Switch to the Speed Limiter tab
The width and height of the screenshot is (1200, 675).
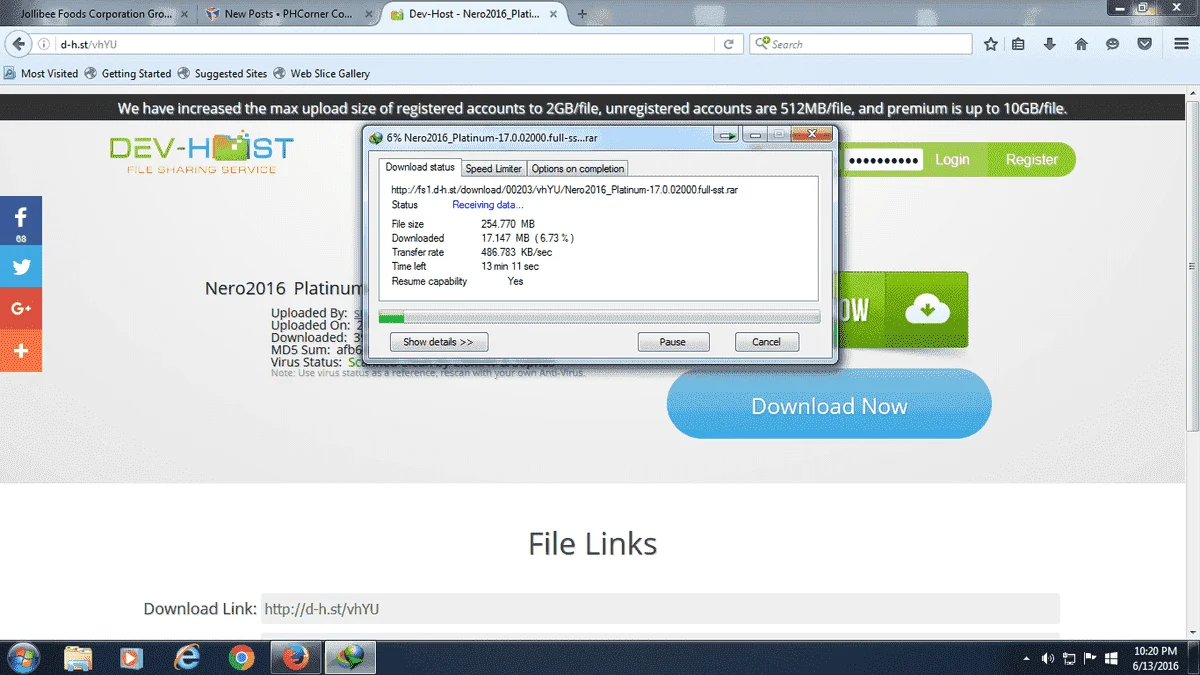(x=494, y=168)
